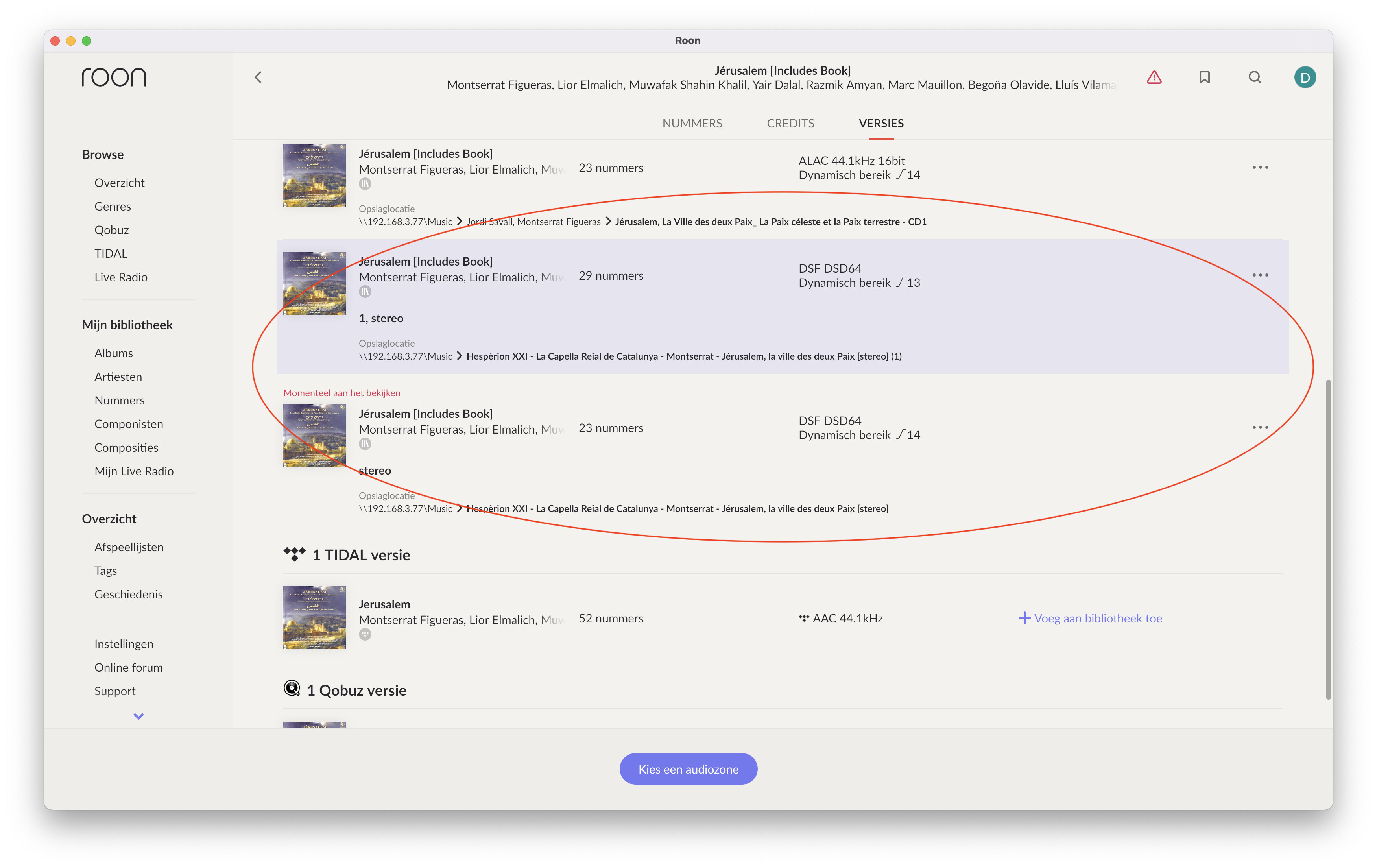
Task: Open search with magnifier icon
Action: coord(1254,77)
